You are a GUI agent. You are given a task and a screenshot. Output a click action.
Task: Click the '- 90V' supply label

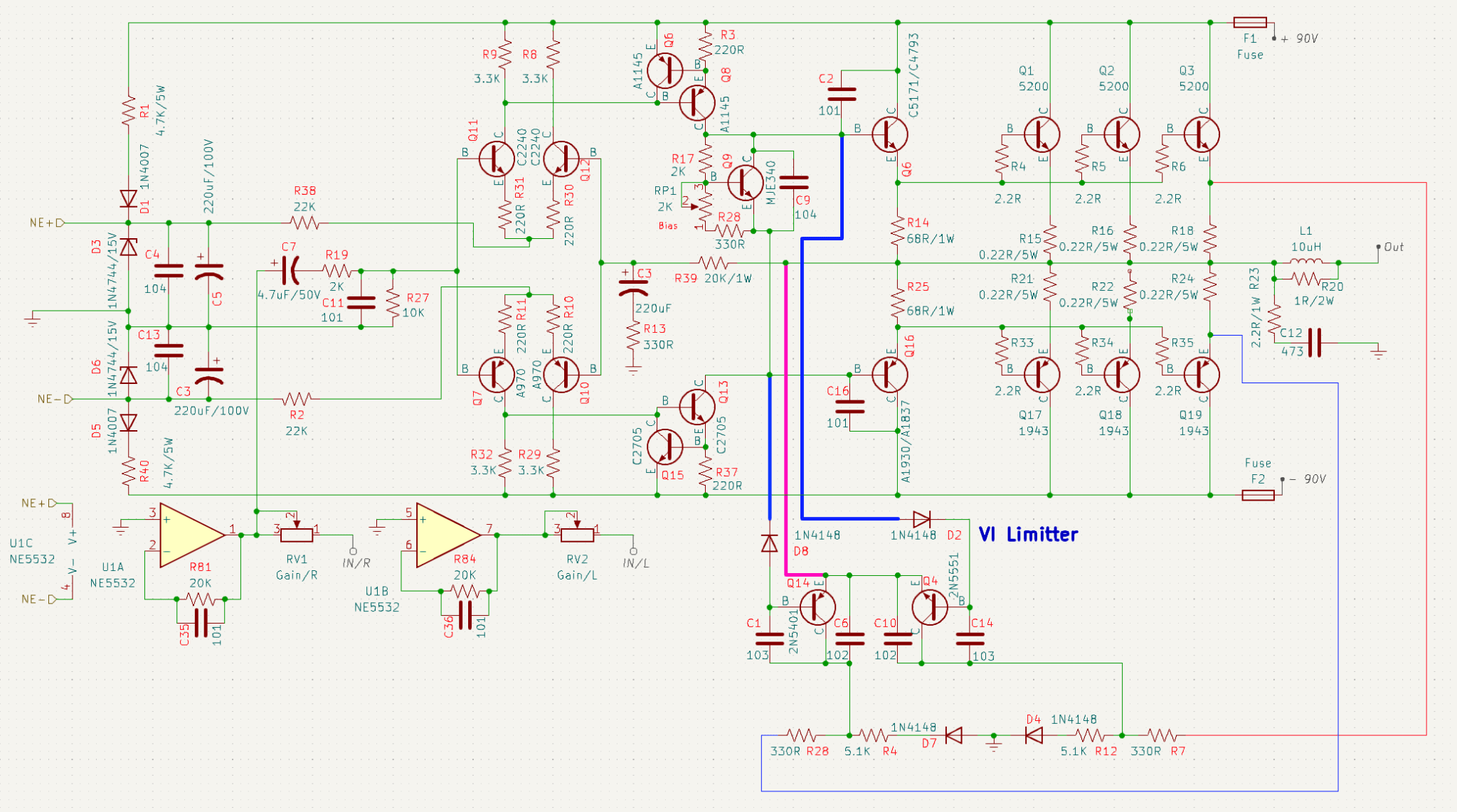(1308, 479)
